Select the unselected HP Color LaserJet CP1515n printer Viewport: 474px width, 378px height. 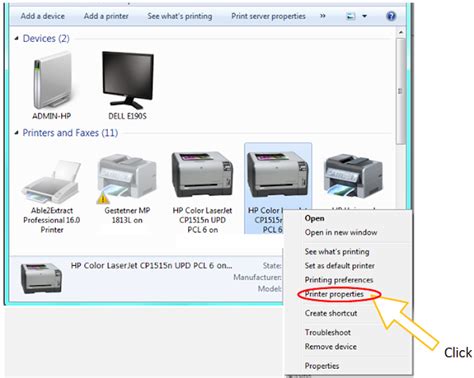click(202, 174)
